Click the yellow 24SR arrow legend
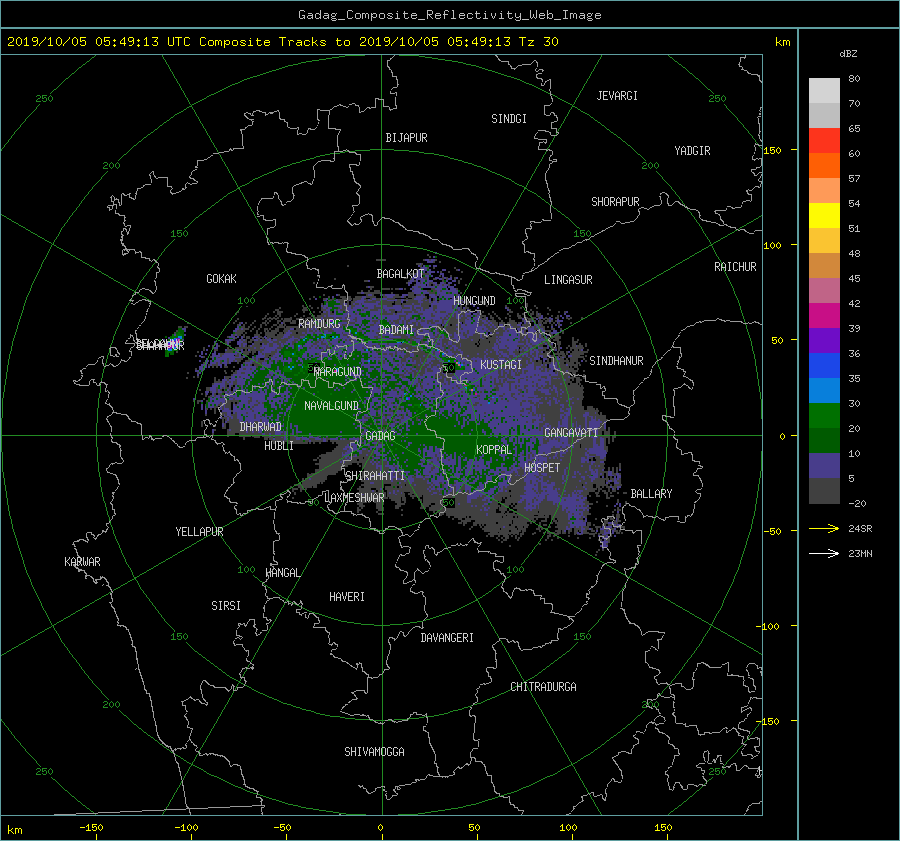Image resolution: width=900 pixels, height=841 pixels. (x=824, y=528)
